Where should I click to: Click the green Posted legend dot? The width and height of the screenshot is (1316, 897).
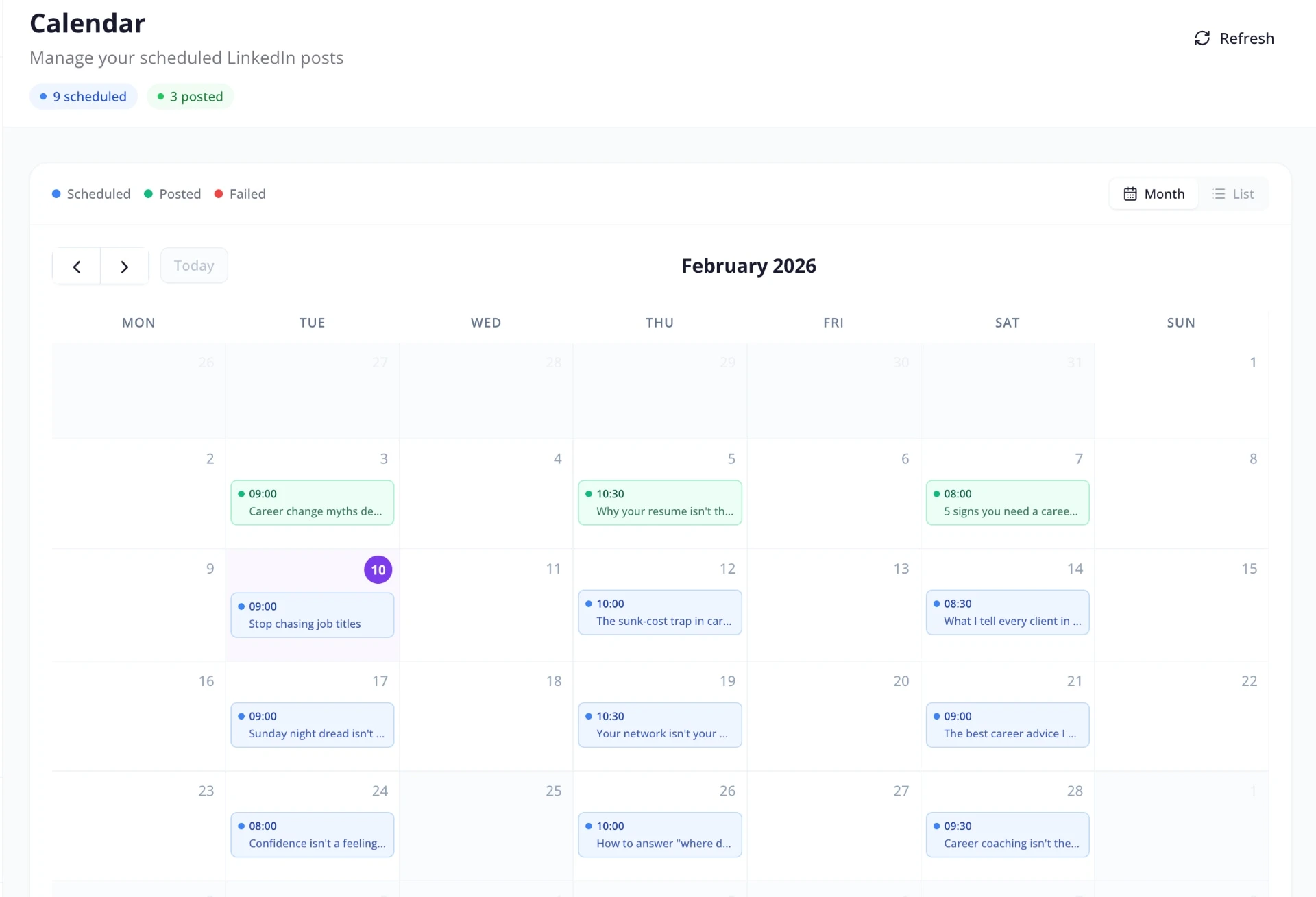pos(148,194)
